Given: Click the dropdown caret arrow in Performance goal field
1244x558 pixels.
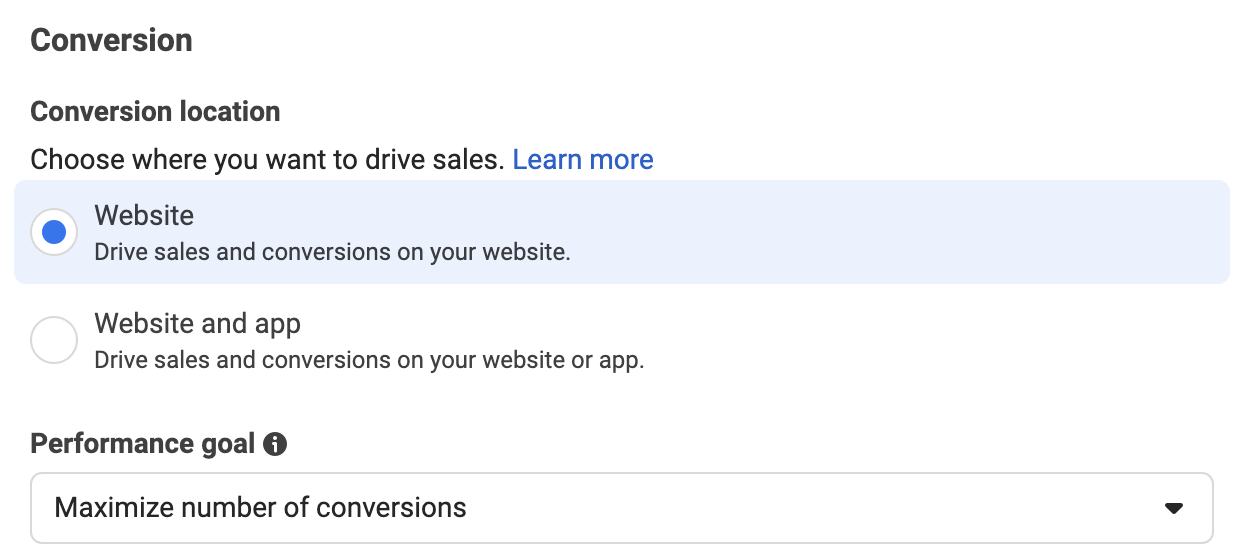Looking at the screenshot, I should [x=1174, y=508].
